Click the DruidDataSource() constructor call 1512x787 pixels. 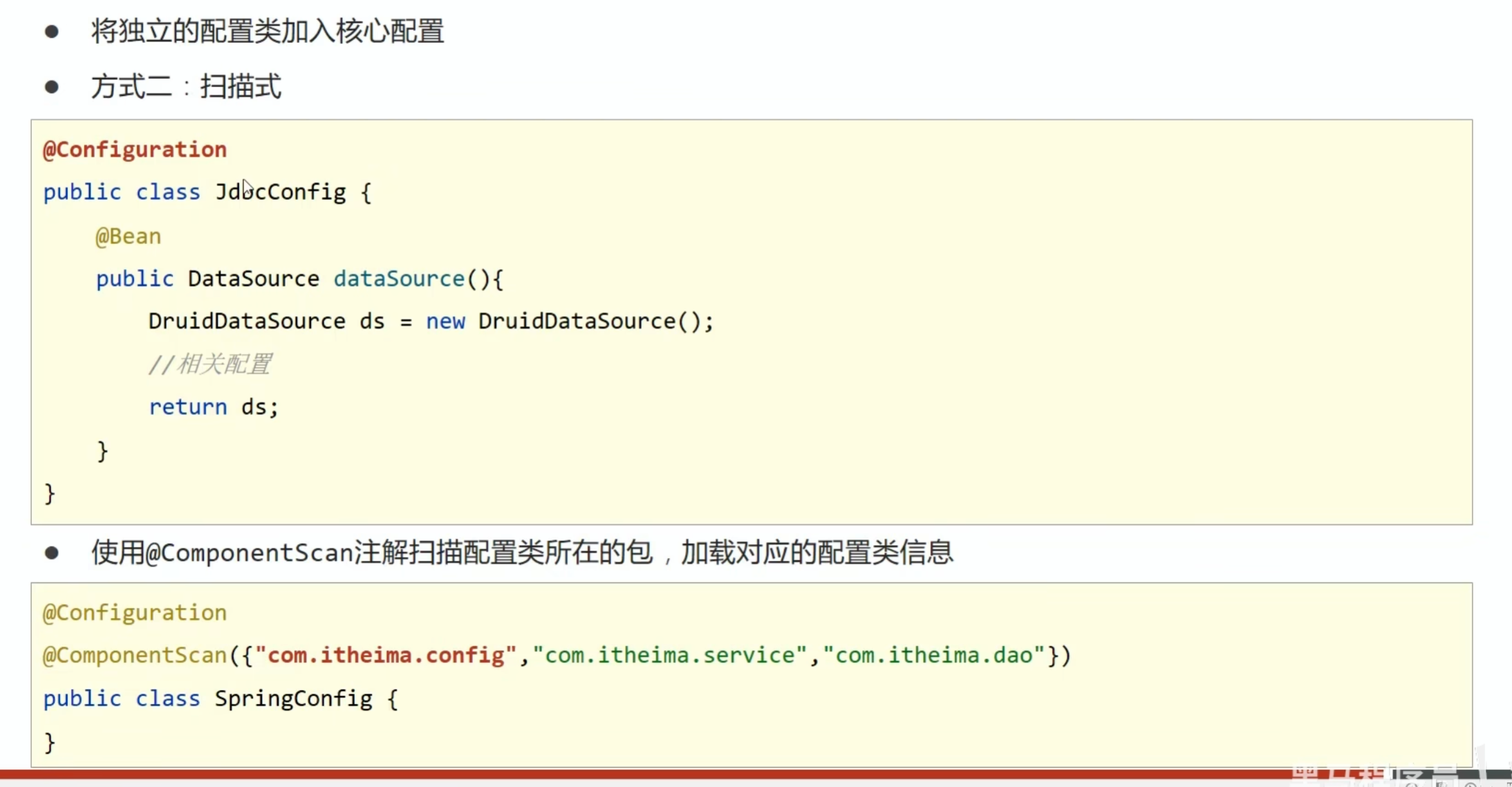point(589,321)
